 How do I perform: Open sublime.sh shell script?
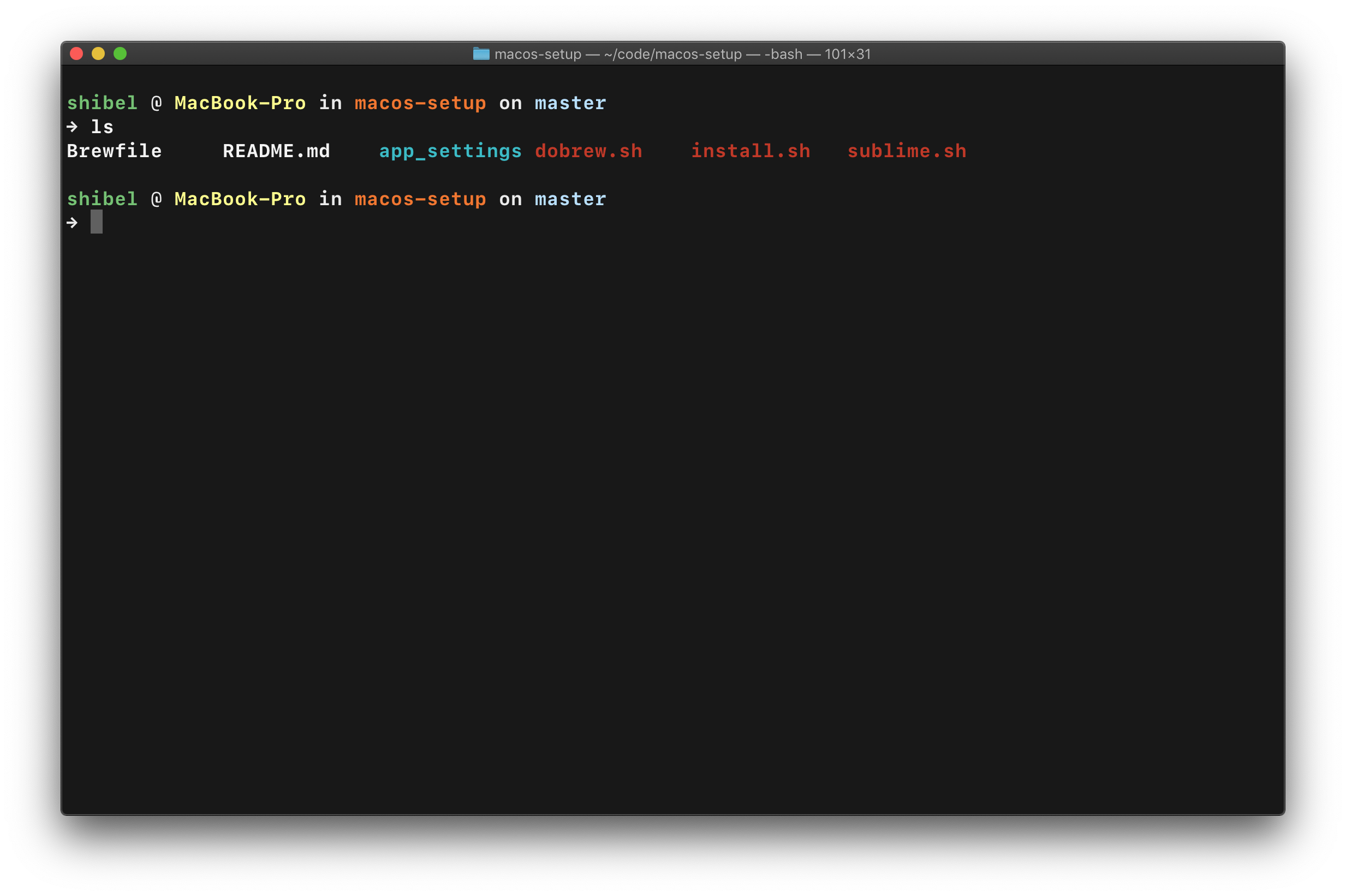[905, 150]
